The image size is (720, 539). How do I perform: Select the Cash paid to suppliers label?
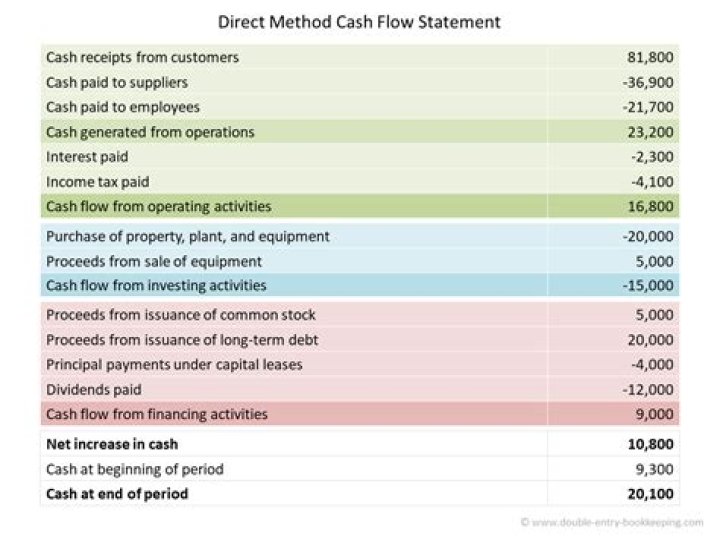(117, 82)
